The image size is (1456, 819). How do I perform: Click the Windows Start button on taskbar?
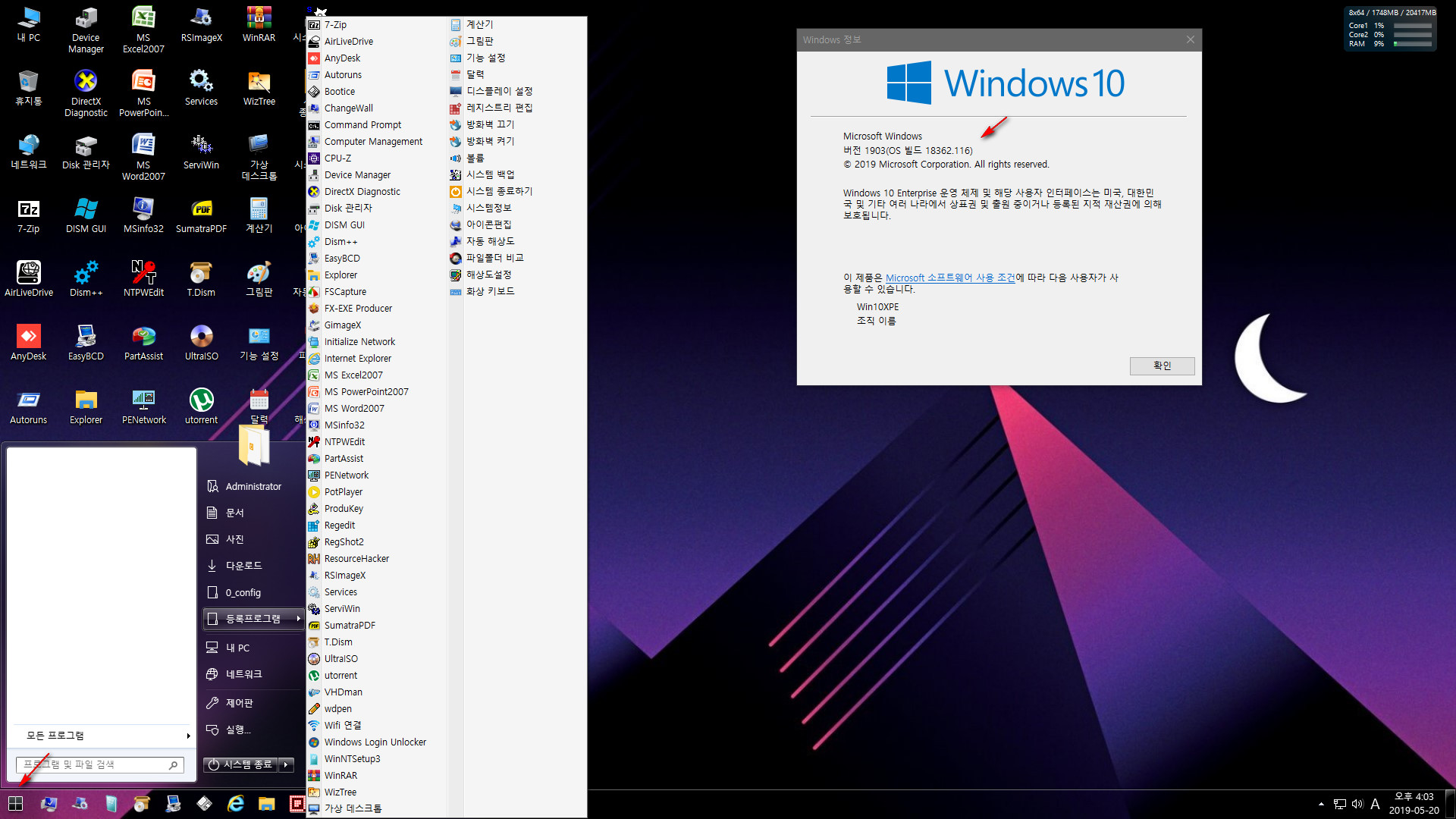click(15, 804)
